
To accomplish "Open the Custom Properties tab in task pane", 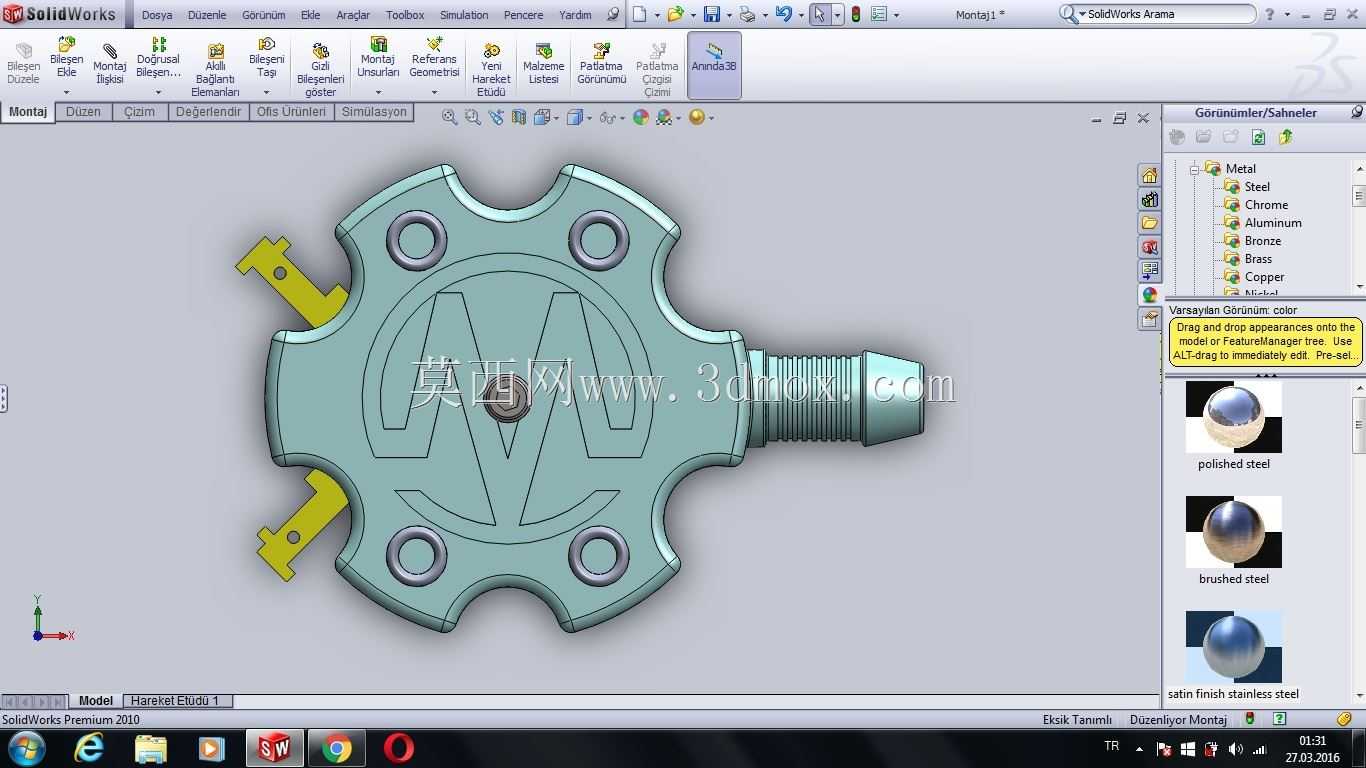I will point(1150,319).
